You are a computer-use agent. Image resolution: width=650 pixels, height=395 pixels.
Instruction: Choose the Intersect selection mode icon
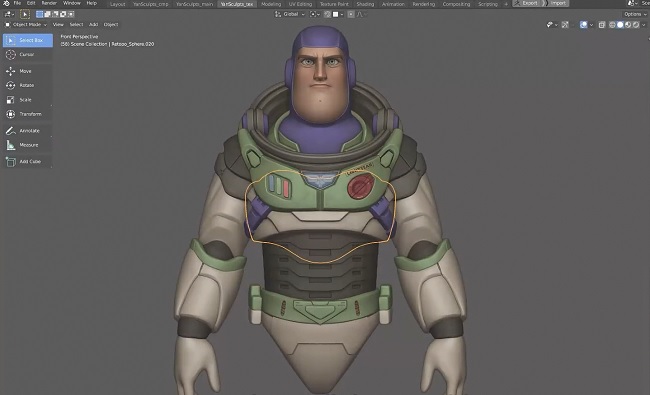point(71,14)
